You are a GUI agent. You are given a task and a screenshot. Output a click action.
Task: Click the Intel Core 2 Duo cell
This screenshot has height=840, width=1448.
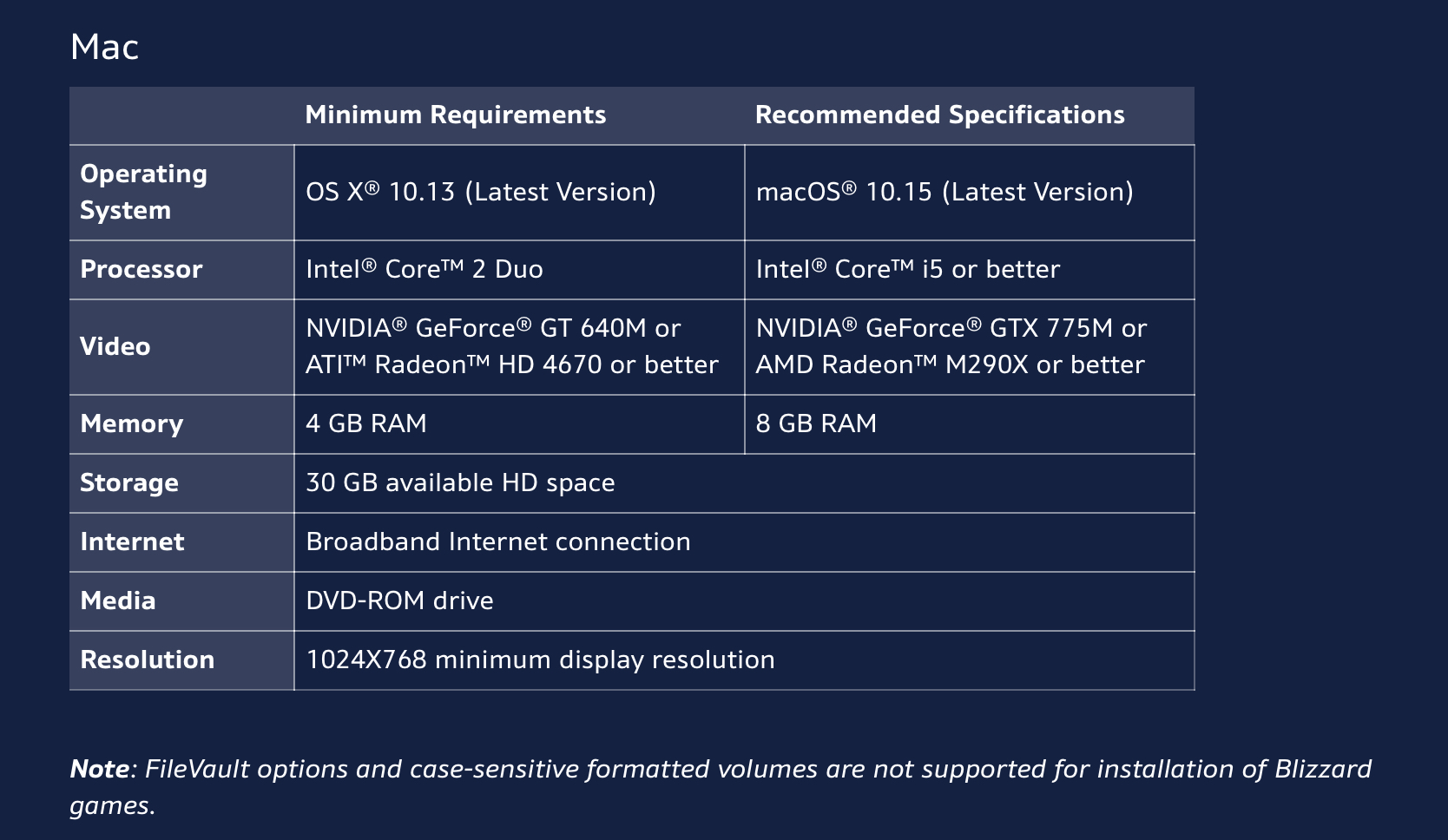point(424,270)
